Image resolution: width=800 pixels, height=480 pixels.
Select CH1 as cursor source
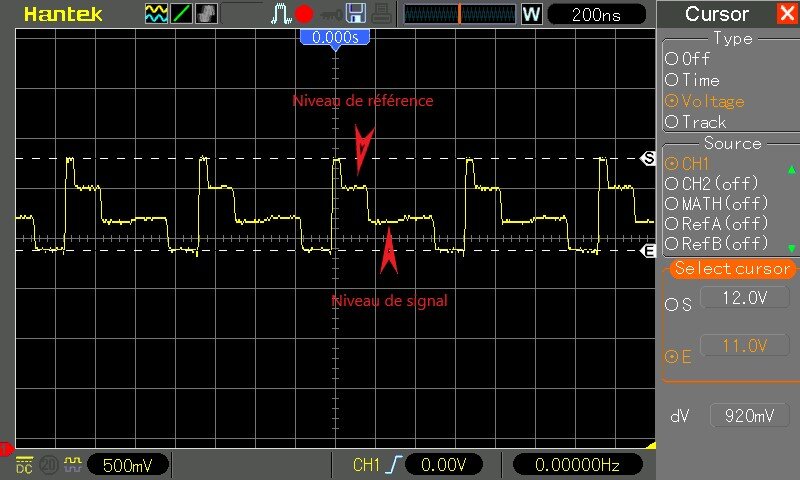[x=687, y=164]
